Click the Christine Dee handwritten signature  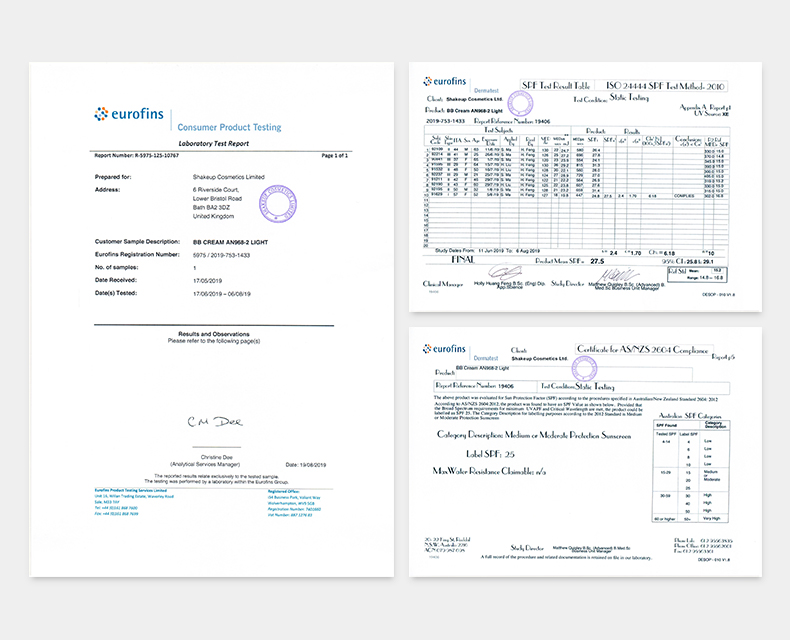[215, 421]
